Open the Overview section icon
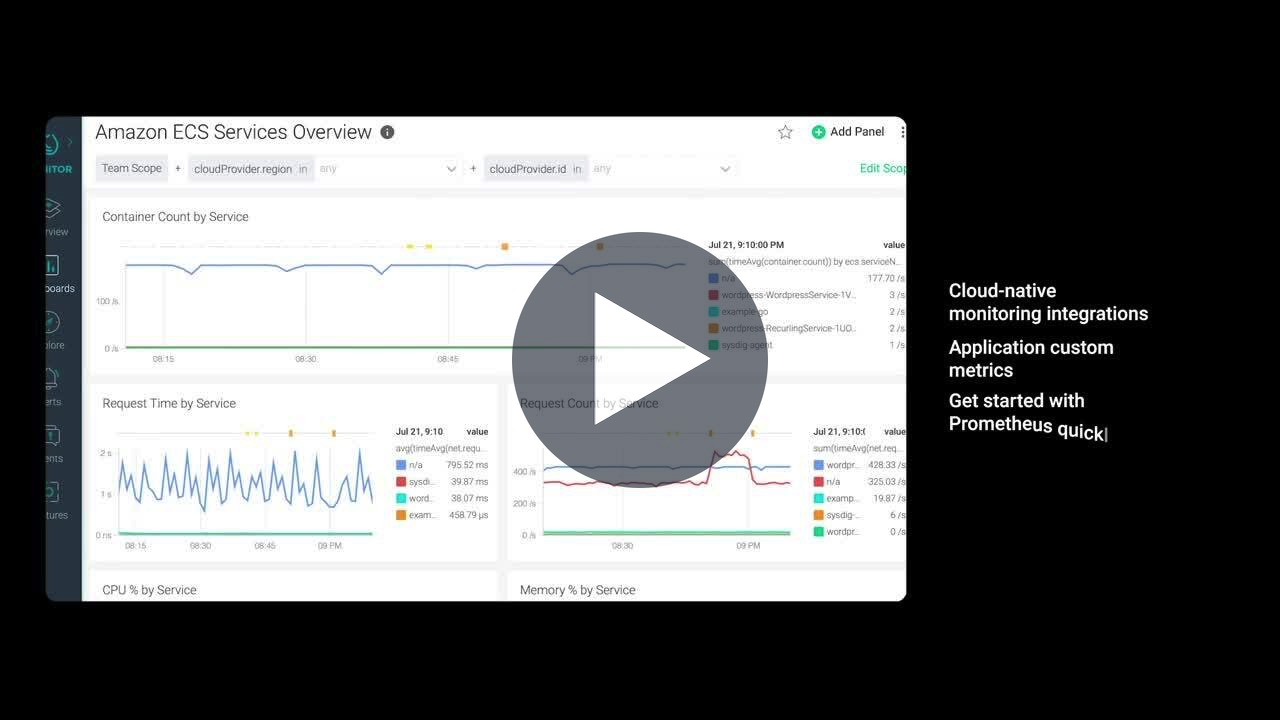 click(x=52, y=208)
